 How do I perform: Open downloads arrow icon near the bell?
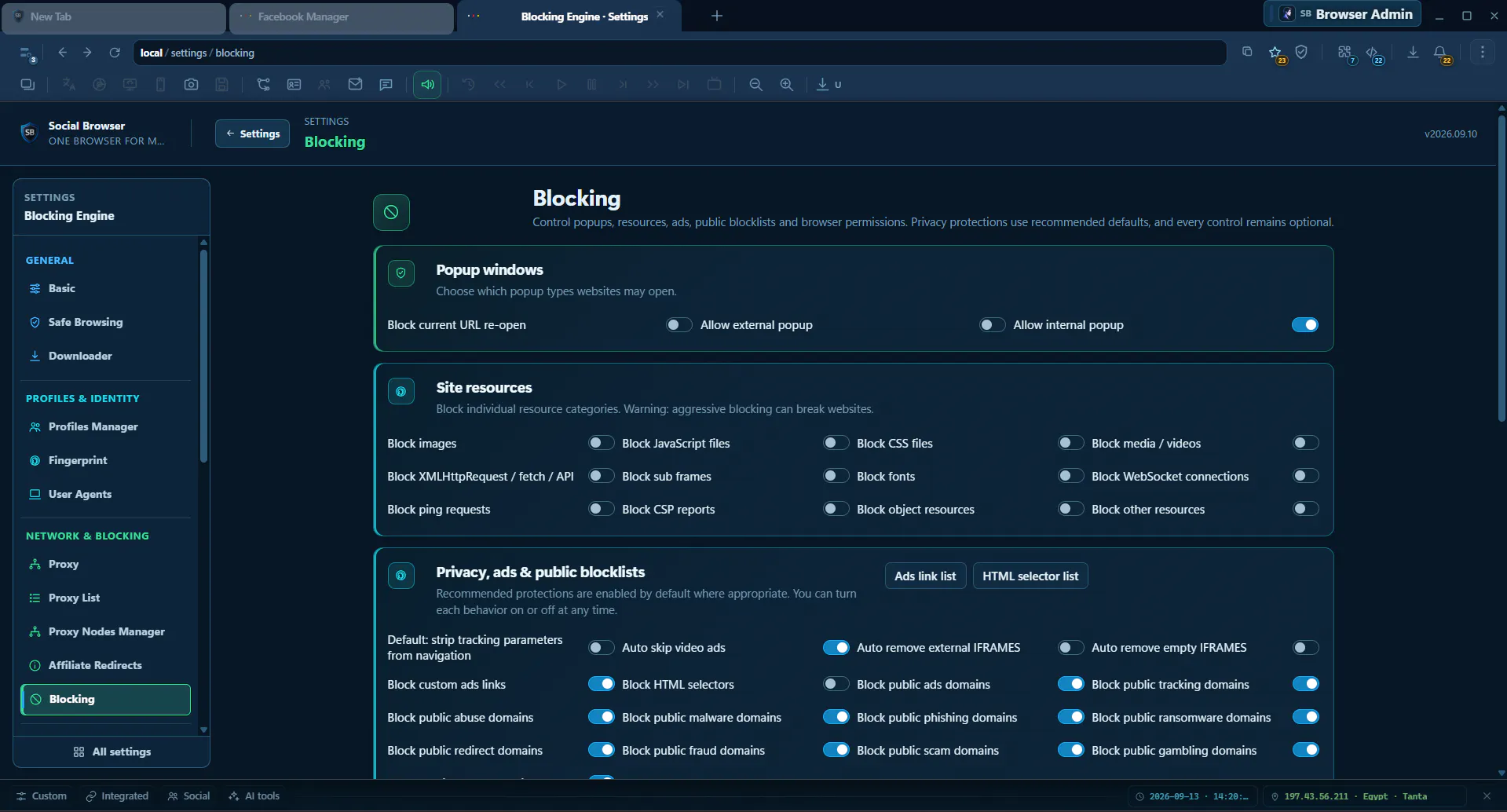(x=1413, y=53)
